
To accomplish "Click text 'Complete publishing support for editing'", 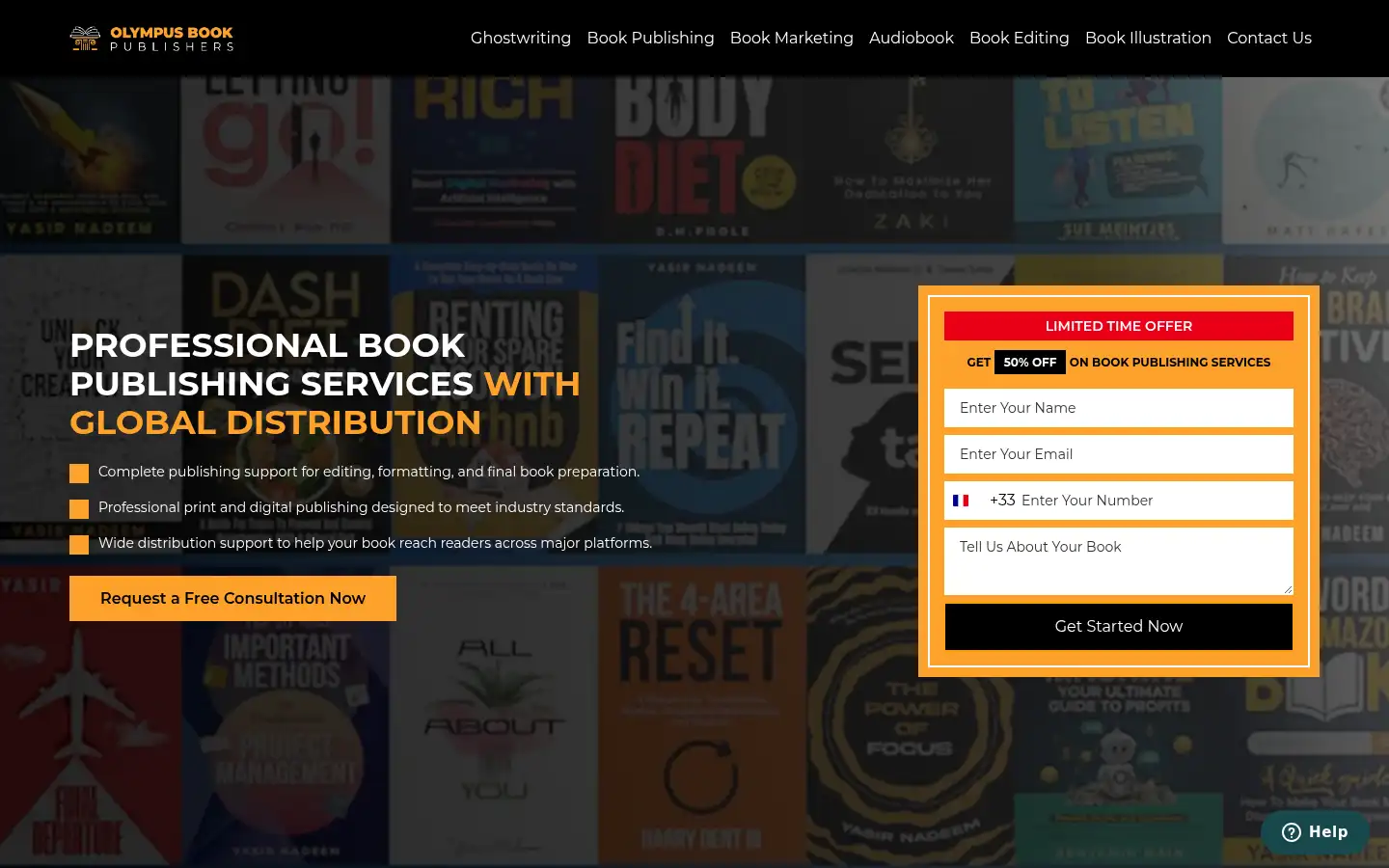I will (234, 472).
